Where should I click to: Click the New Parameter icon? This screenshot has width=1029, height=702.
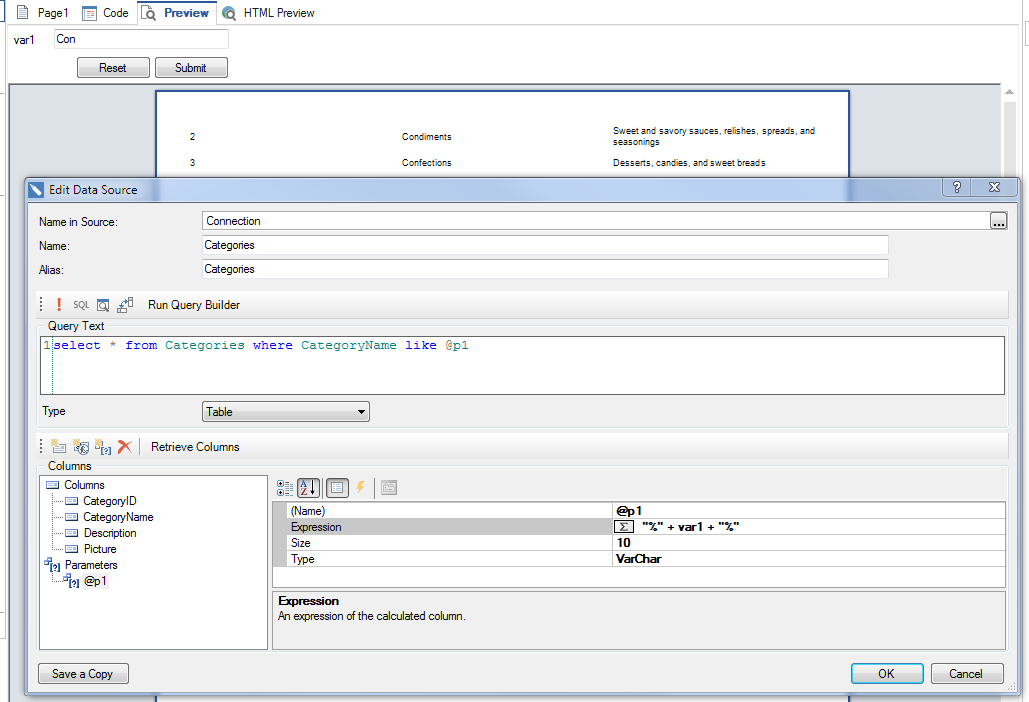pos(103,447)
